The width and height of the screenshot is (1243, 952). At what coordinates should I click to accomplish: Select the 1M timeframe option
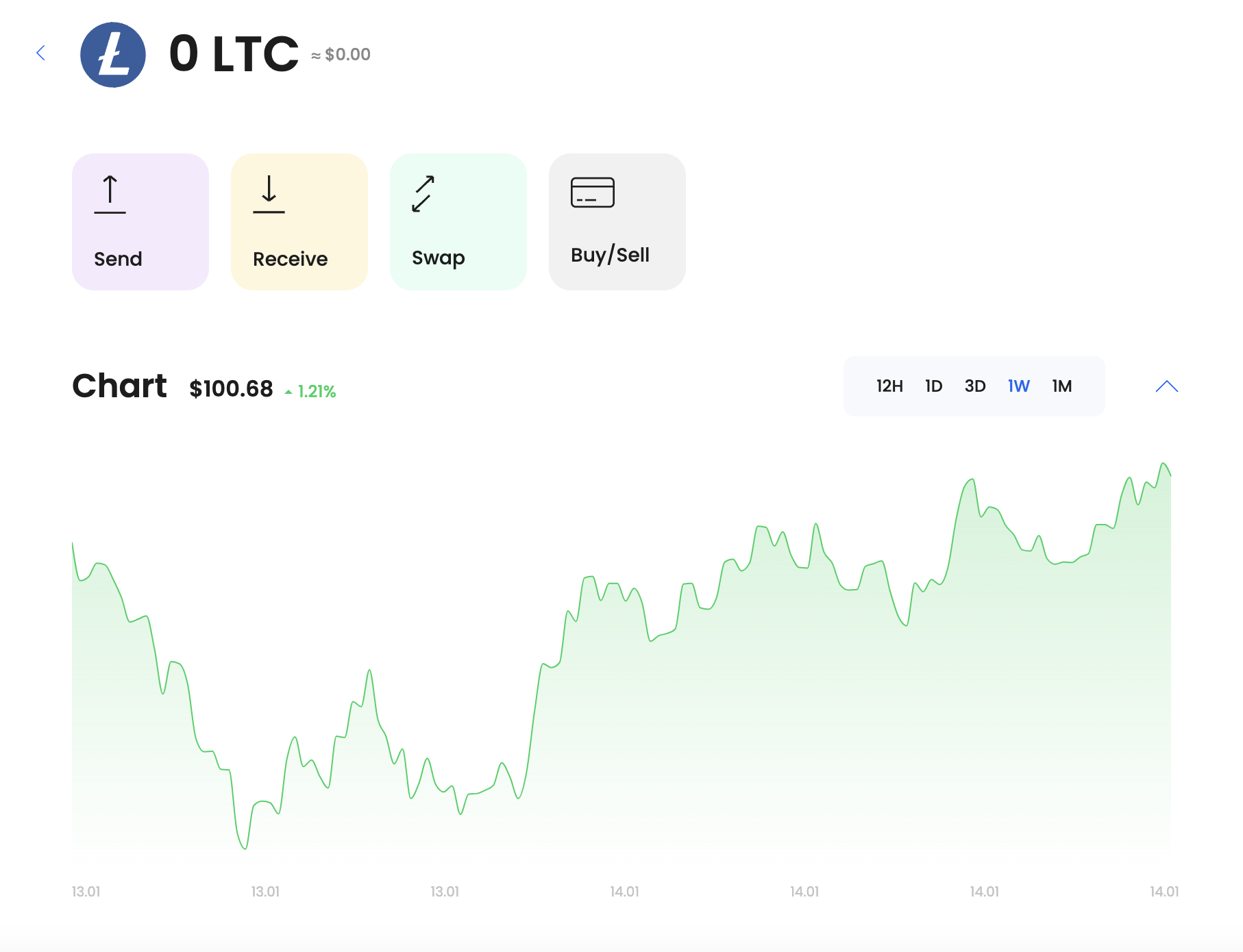[1062, 386]
